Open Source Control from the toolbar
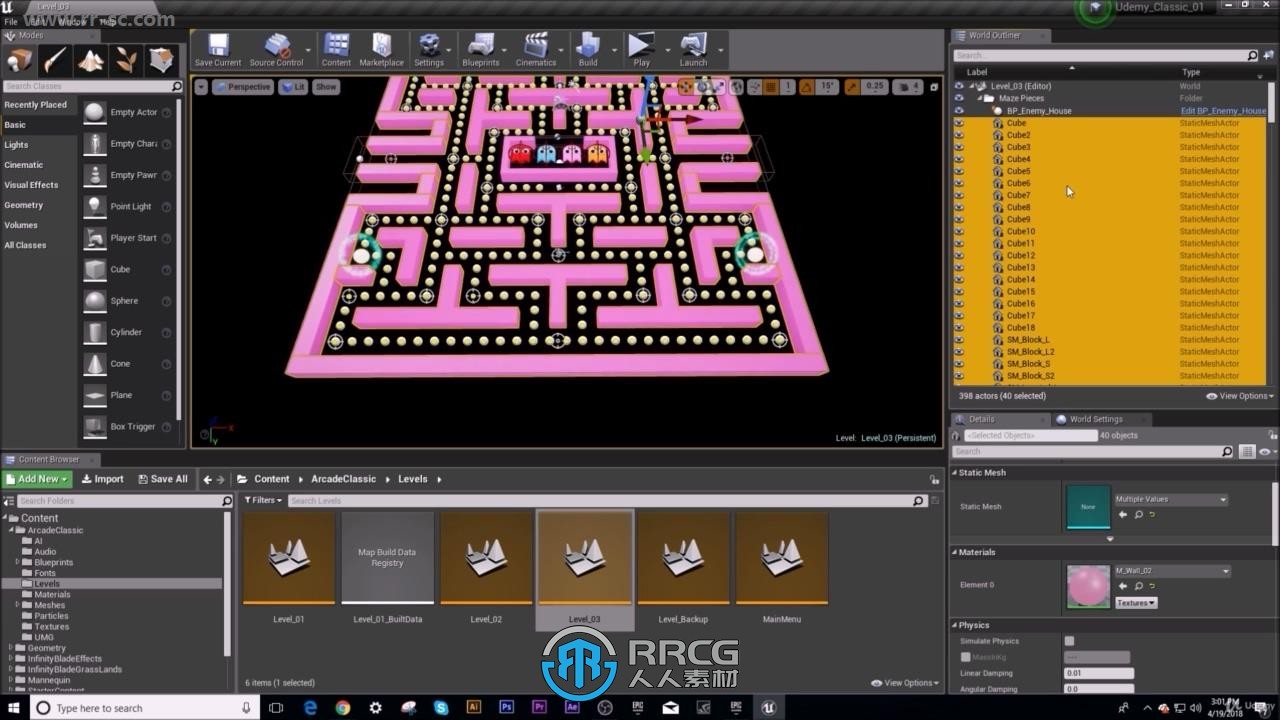 pyautogui.click(x=276, y=50)
